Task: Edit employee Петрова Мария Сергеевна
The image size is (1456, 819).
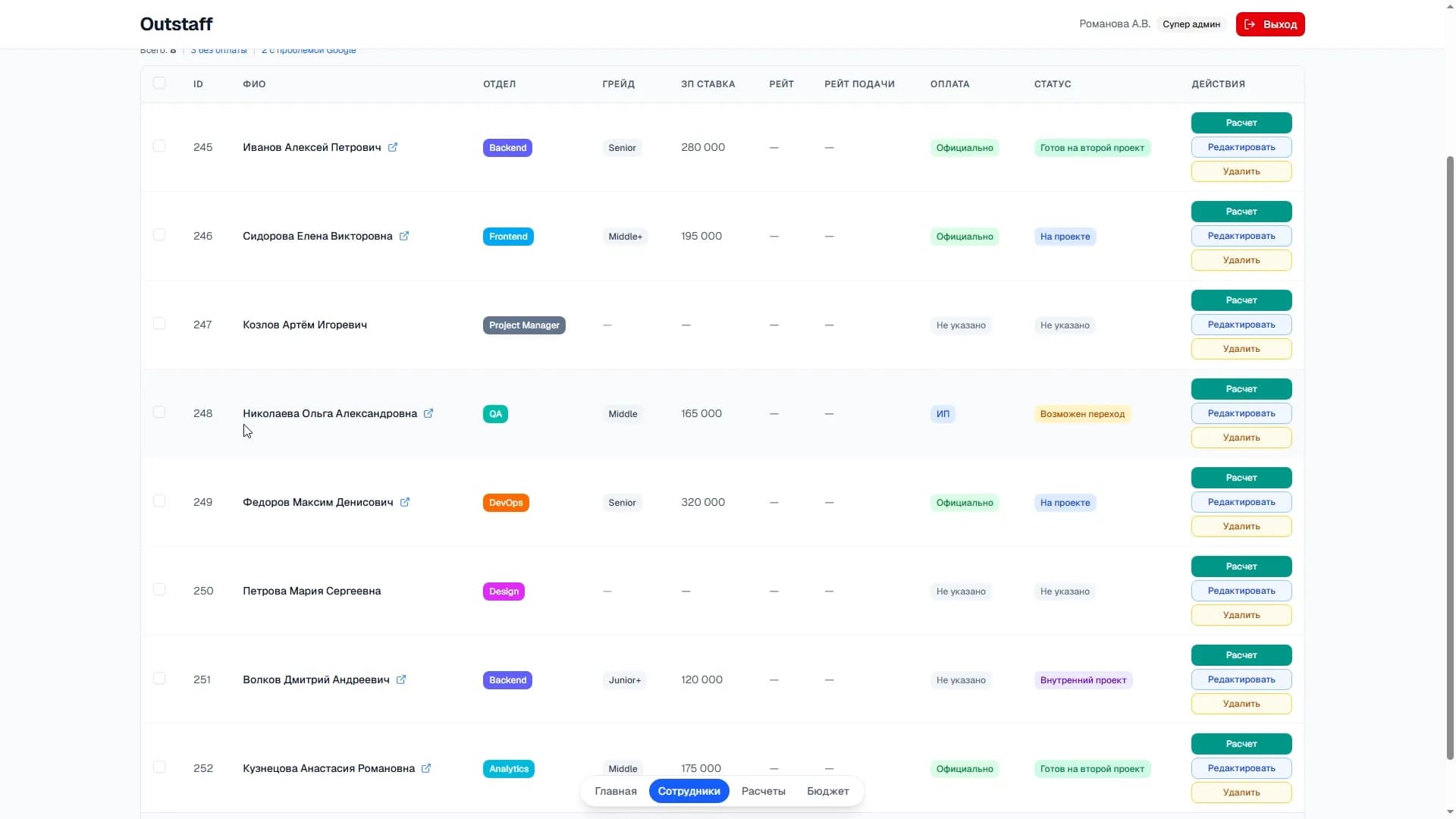Action: [1241, 591]
